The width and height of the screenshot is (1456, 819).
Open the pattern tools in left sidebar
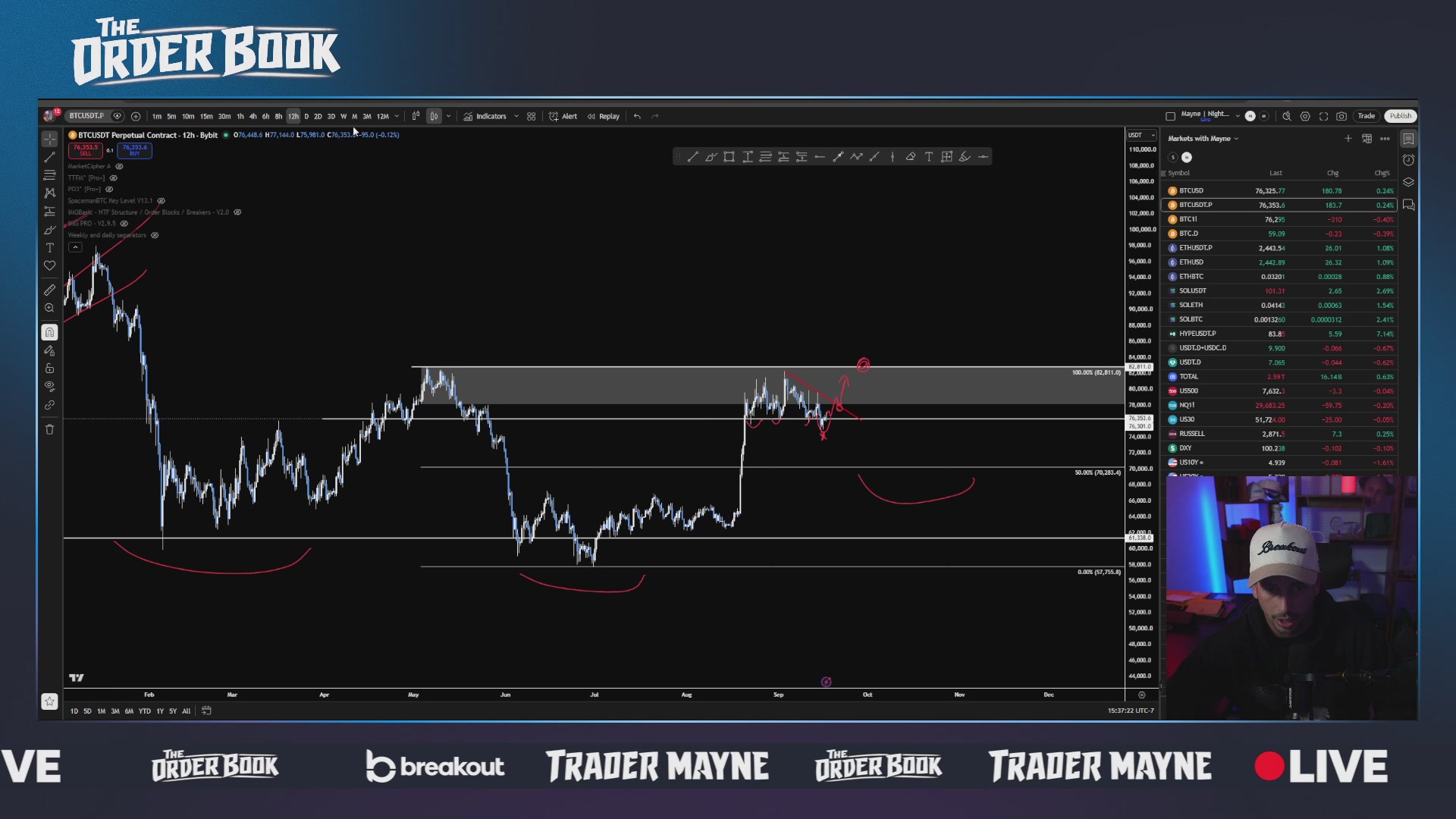coord(49,193)
